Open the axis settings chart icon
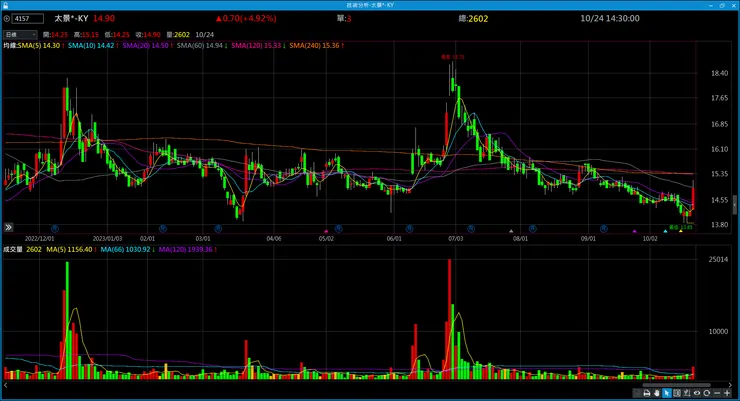 (687, 393)
